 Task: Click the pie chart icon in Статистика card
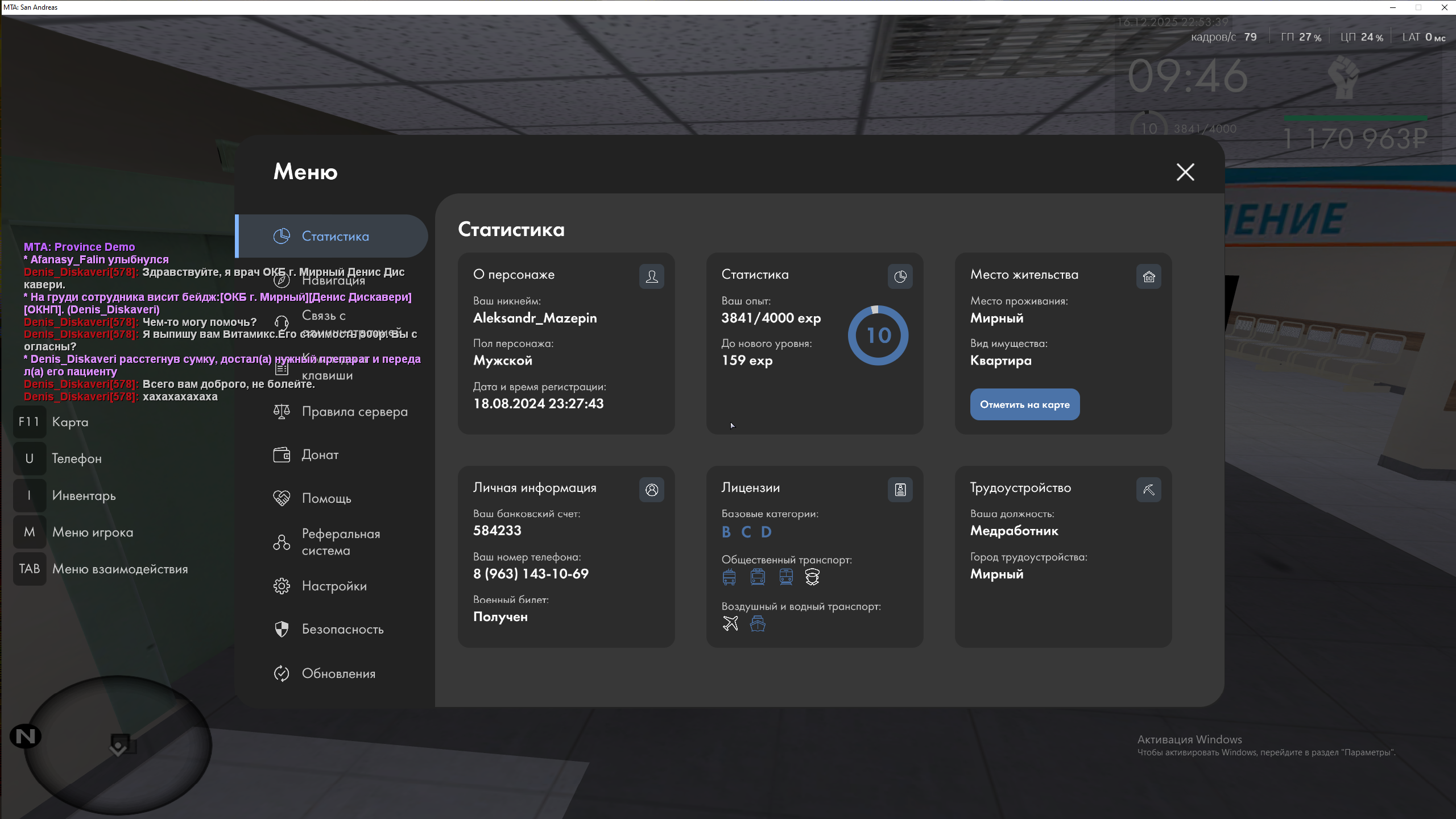click(900, 277)
